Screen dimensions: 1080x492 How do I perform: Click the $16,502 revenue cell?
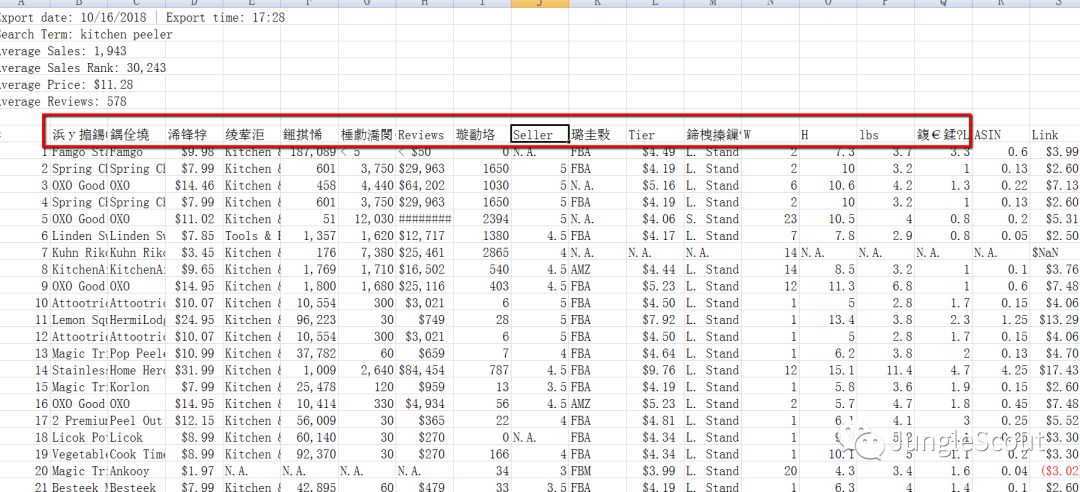[x=425, y=269]
